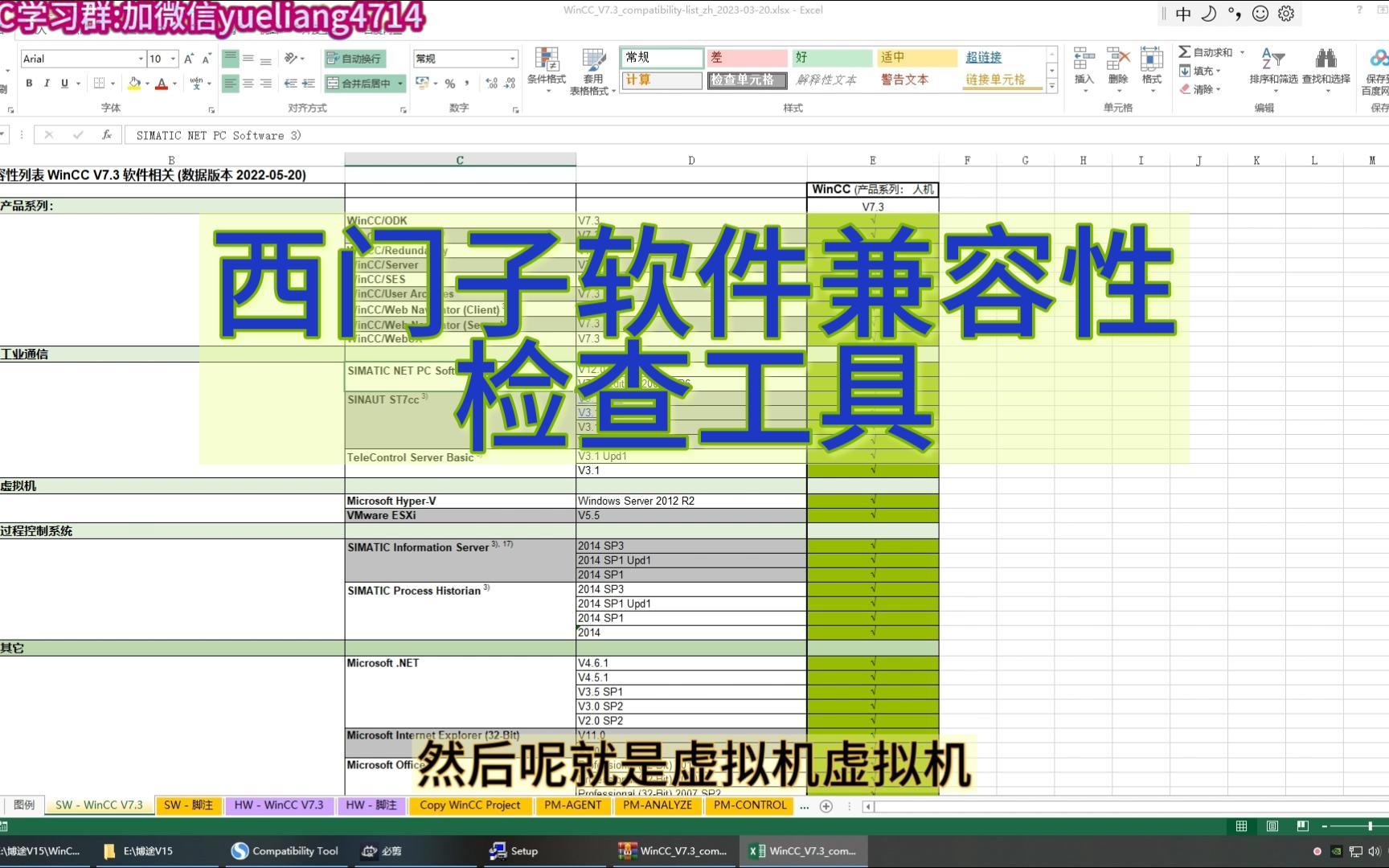Open the number format (常规) dropdown
1389x868 pixels.
513,58
